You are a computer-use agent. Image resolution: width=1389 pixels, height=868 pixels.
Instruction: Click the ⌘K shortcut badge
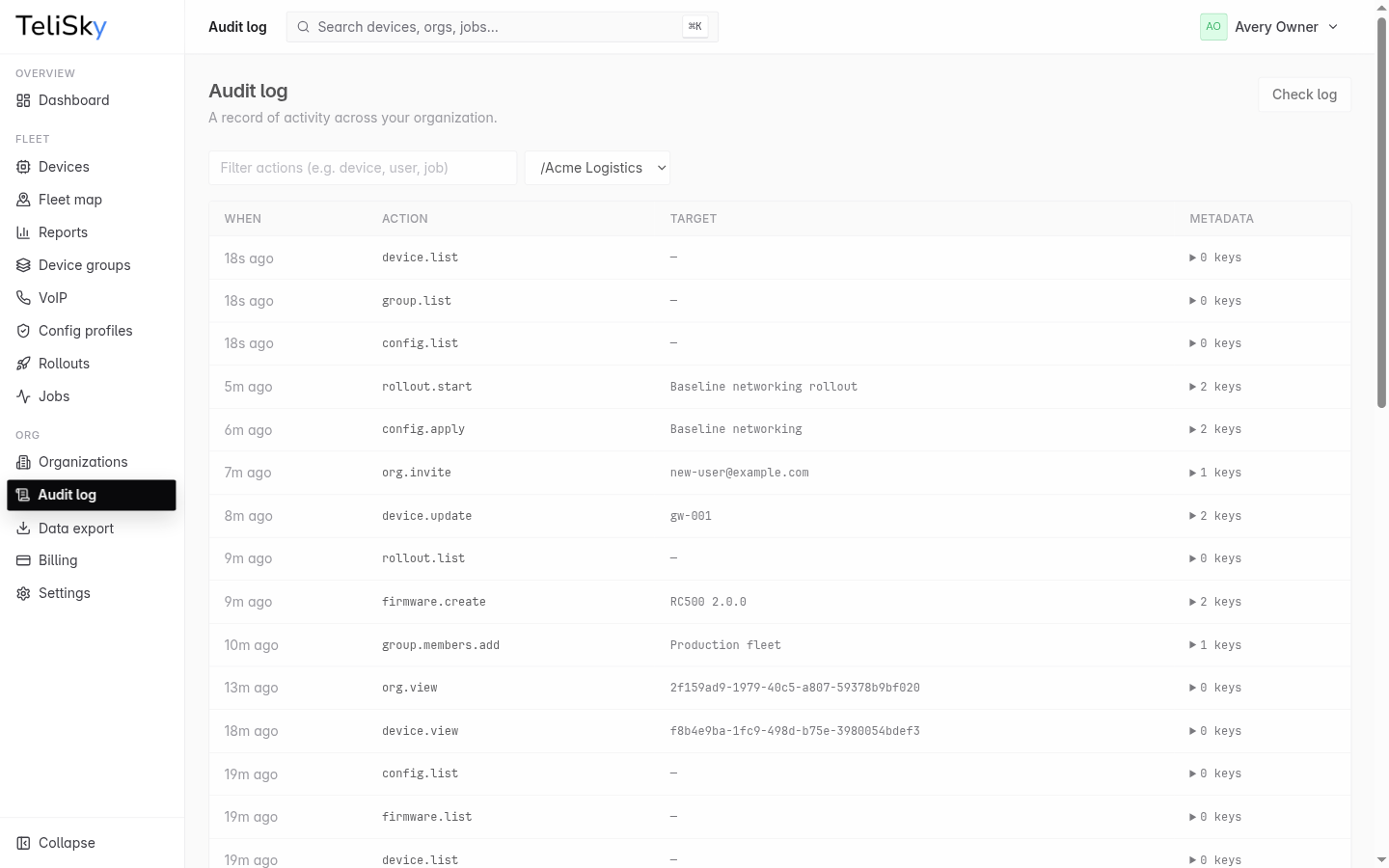pos(694,27)
